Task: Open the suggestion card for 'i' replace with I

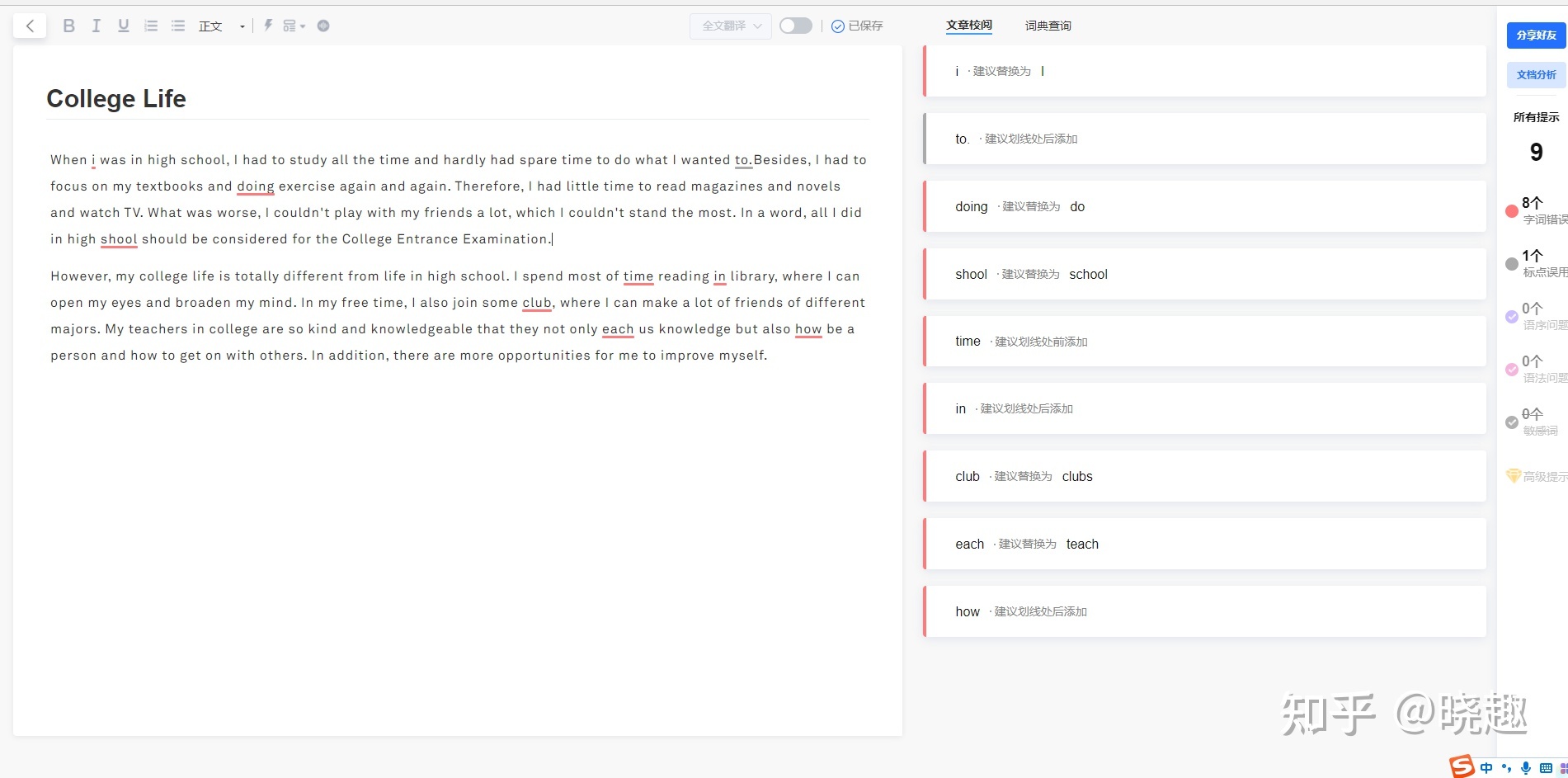Action: (1205, 71)
